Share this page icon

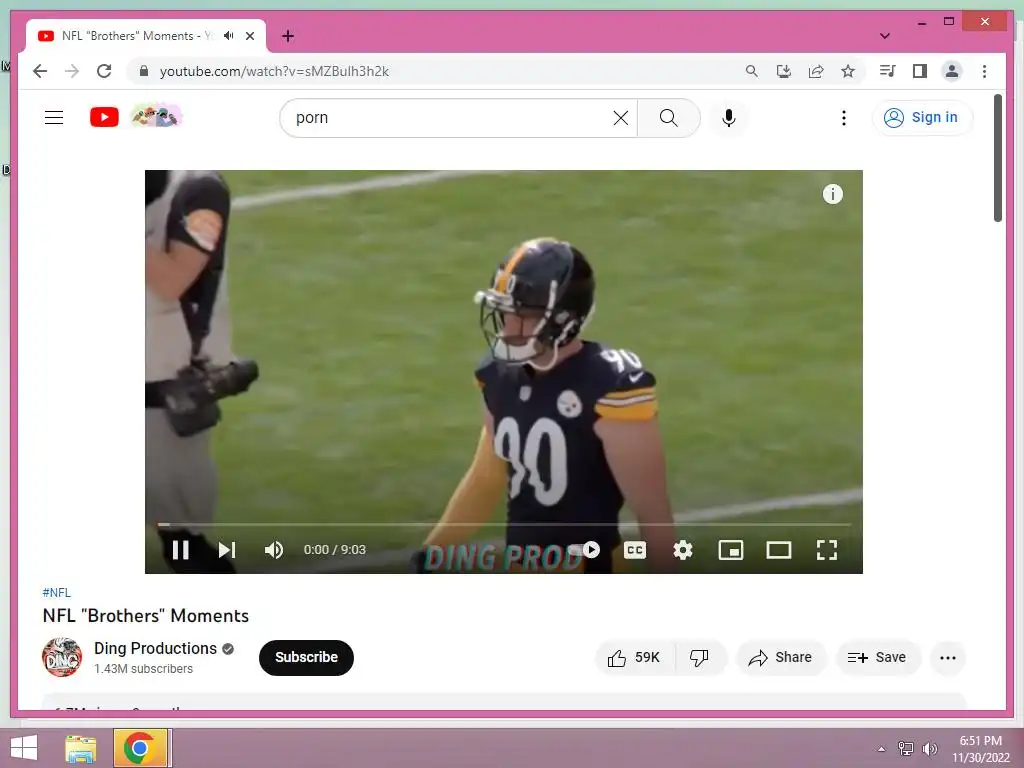[x=816, y=71]
